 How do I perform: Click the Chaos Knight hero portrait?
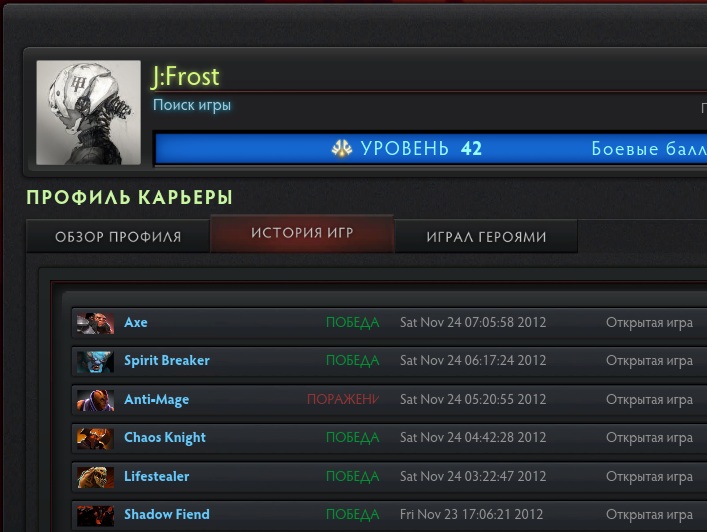click(x=95, y=439)
